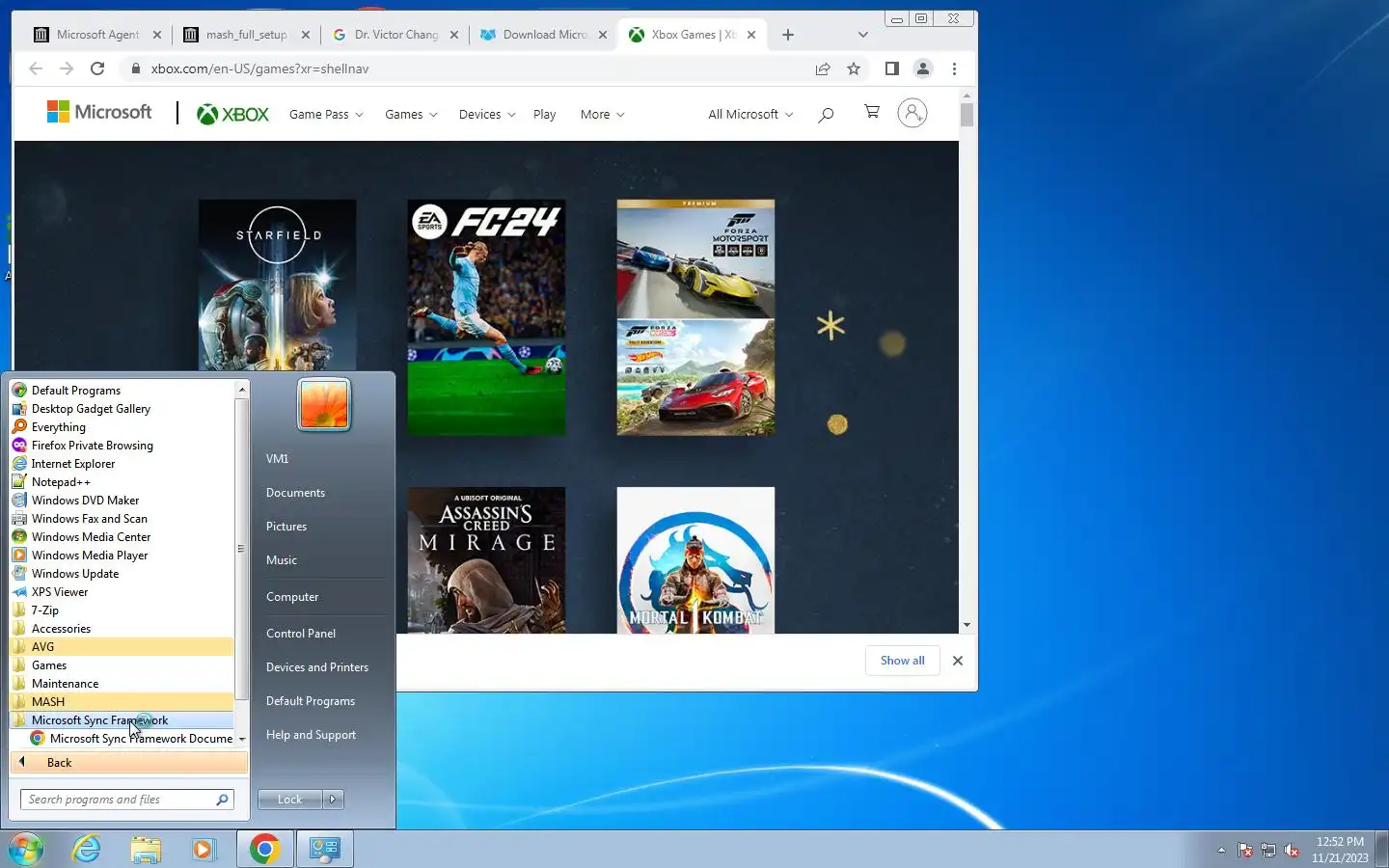This screenshot has height=868, width=1389.
Task: Click the Chrome back arrow
Action: (x=36, y=68)
